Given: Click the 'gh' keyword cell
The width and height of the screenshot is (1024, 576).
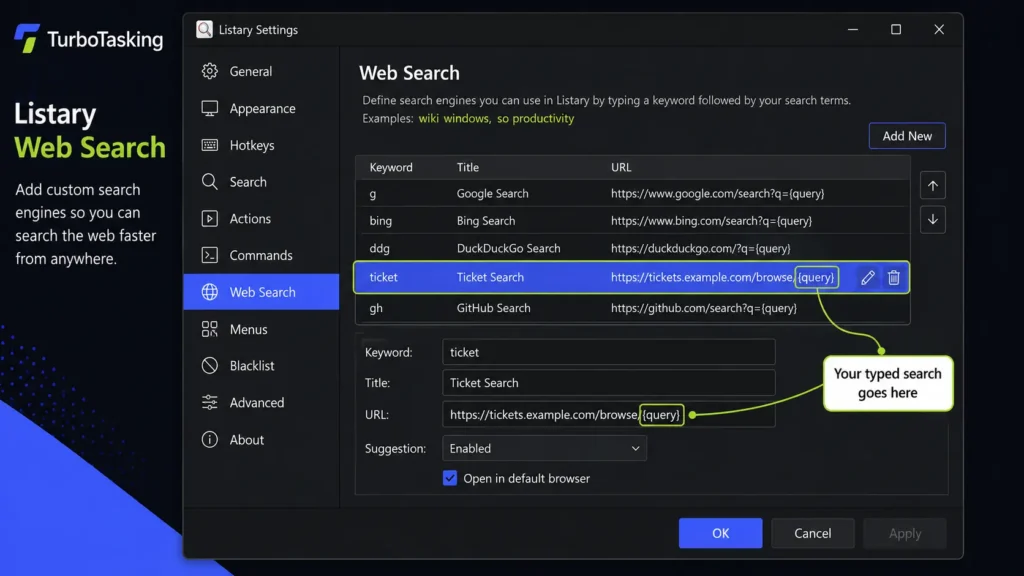Looking at the screenshot, I should coord(376,308).
